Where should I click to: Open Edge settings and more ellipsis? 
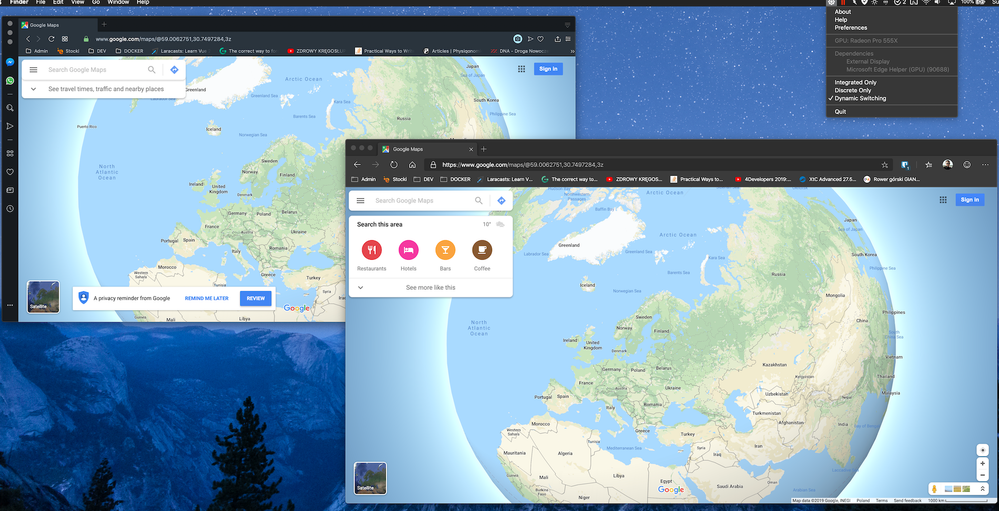click(985, 164)
